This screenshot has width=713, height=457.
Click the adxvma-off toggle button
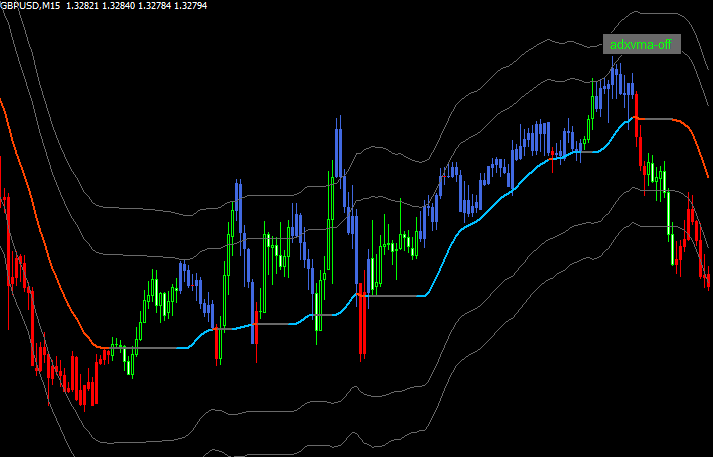coord(642,44)
